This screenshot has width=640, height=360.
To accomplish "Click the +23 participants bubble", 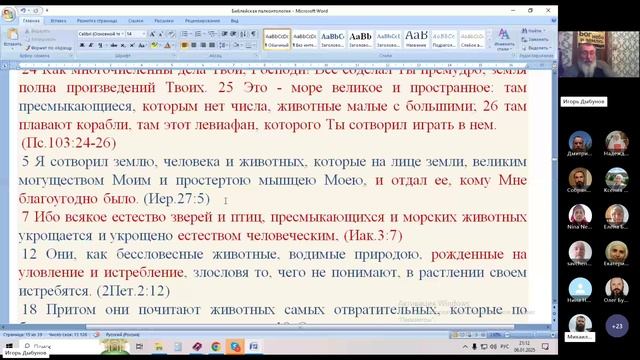I will click(617, 326).
